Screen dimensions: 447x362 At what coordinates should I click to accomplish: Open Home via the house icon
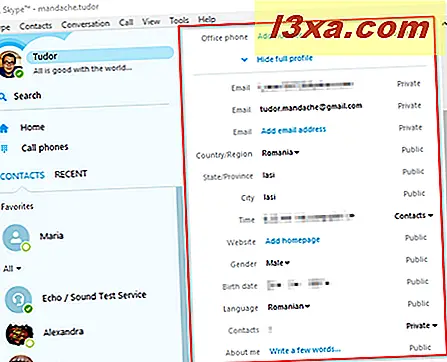4,128
